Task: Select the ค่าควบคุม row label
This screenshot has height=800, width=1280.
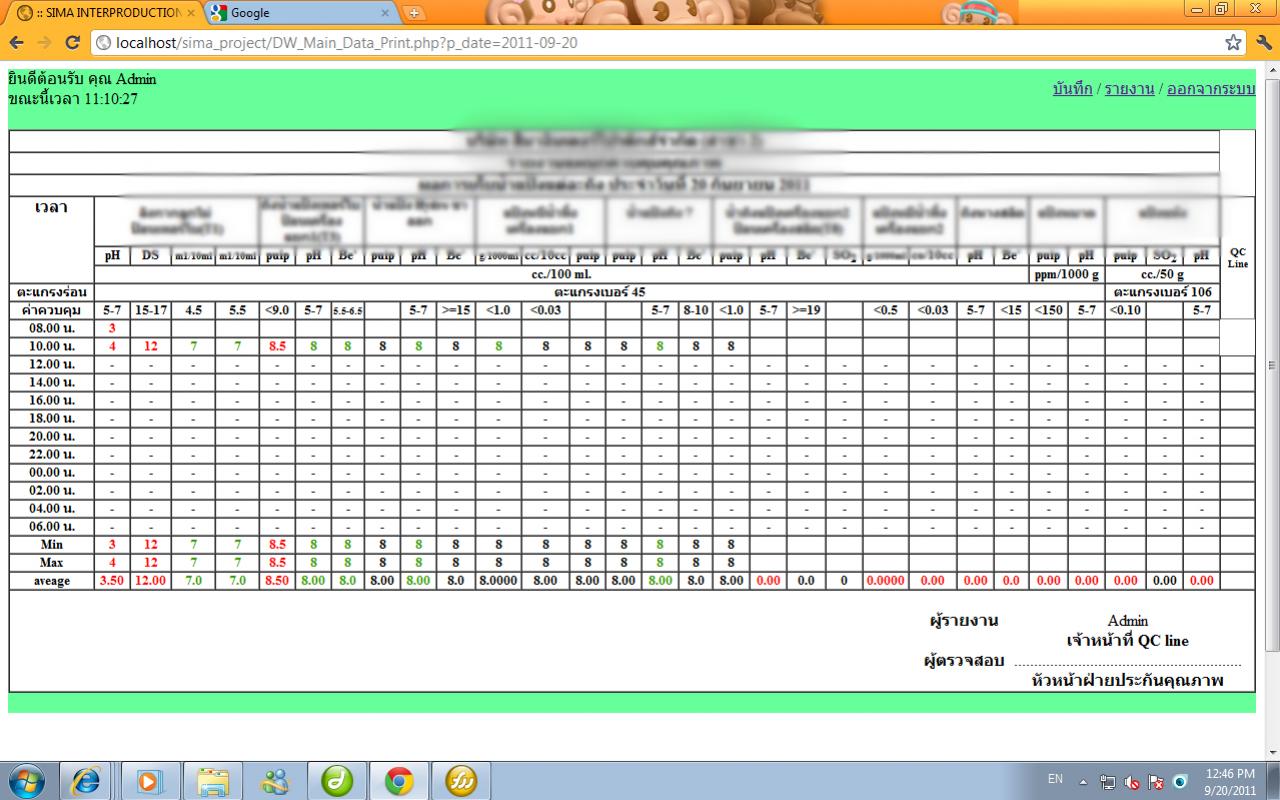Action: tap(50, 310)
